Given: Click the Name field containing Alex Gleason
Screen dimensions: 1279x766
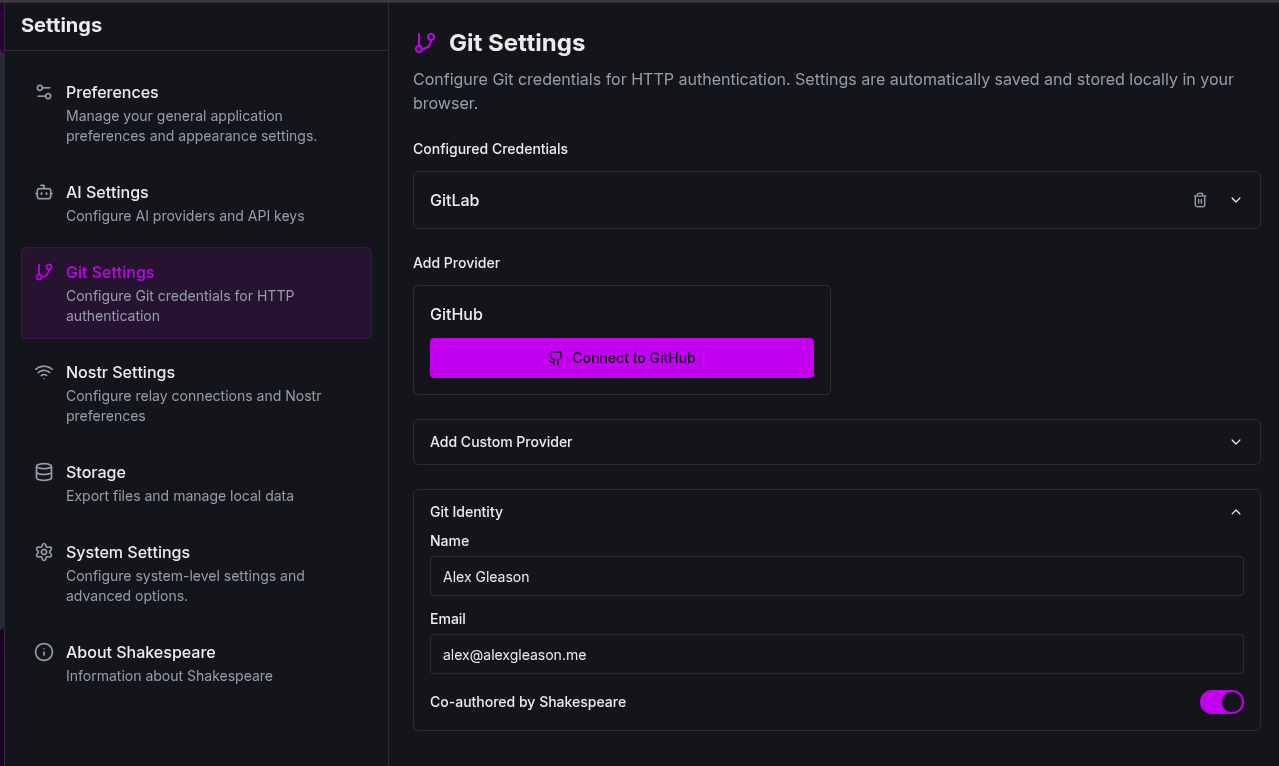Looking at the screenshot, I should [836, 577].
